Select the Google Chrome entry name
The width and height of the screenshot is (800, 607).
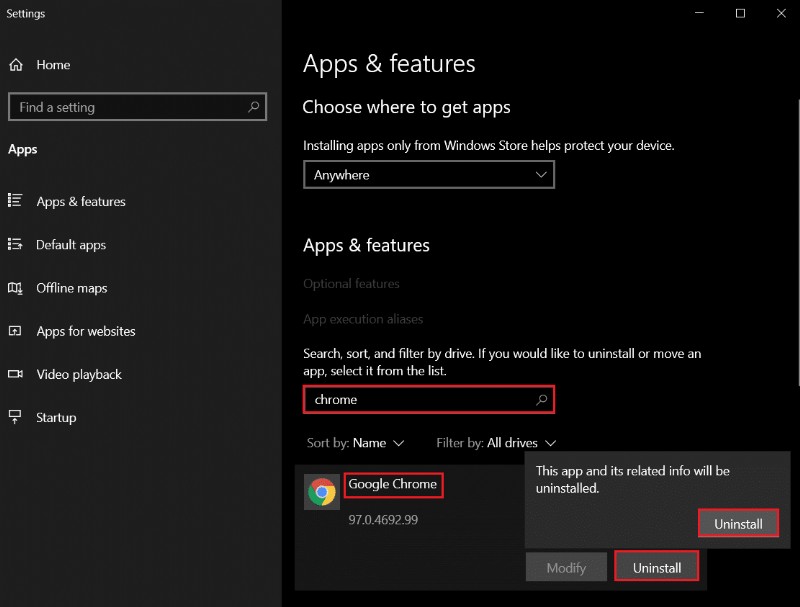tap(393, 484)
